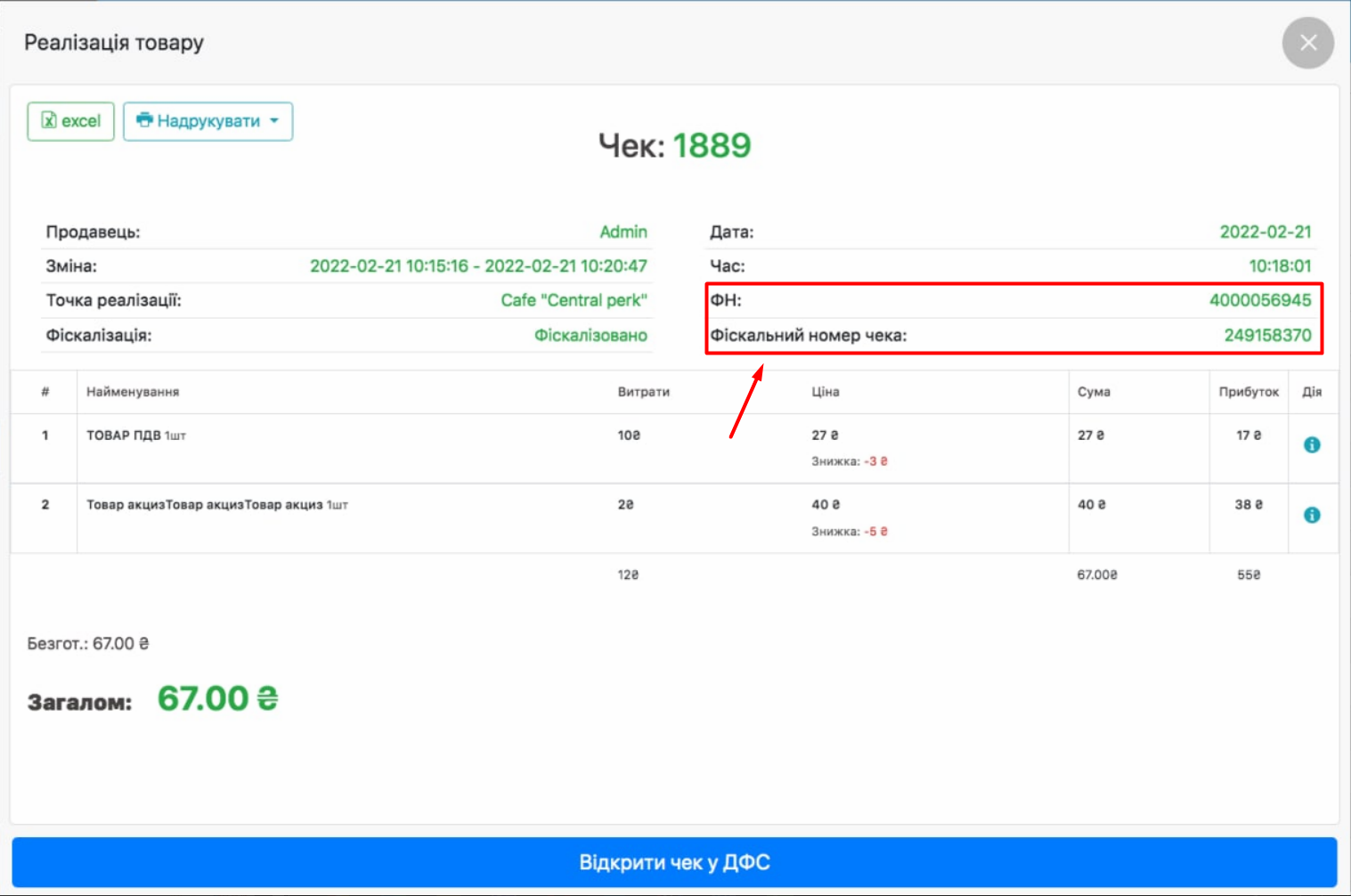Click the shift time range value
The image size is (1351, 896).
(x=478, y=266)
